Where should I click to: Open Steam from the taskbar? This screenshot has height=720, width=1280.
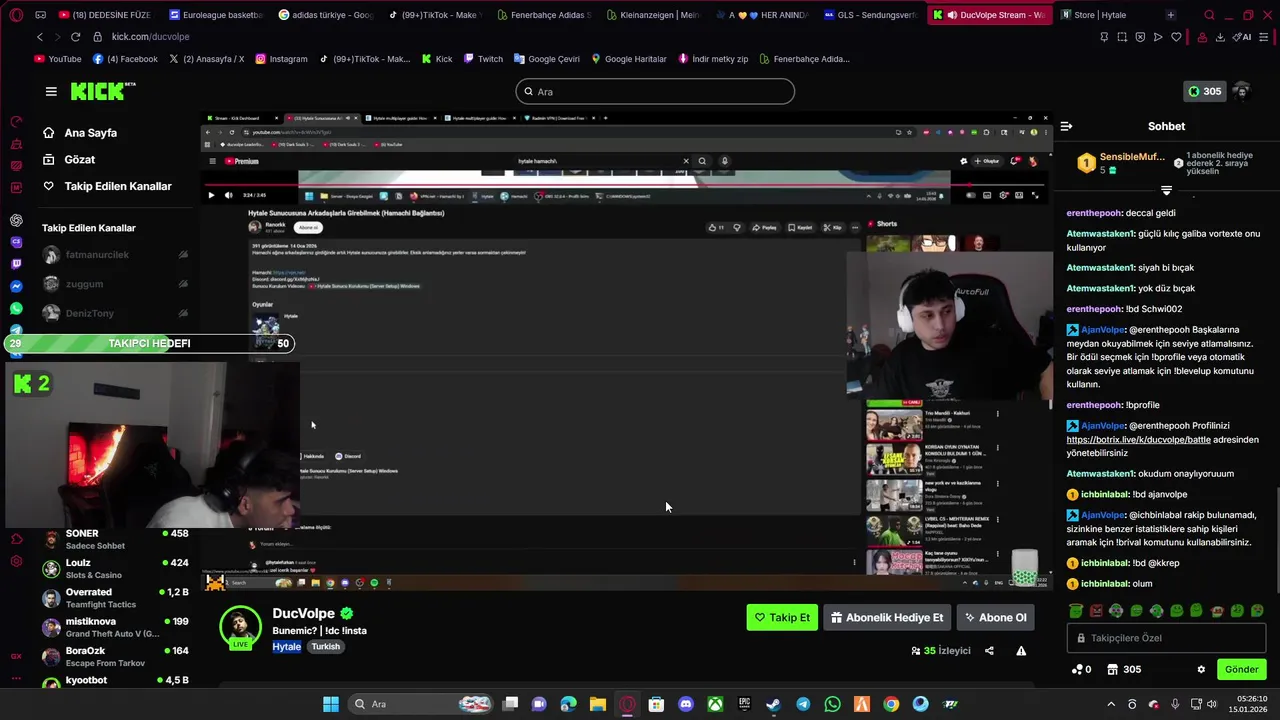[x=773, y=704]
